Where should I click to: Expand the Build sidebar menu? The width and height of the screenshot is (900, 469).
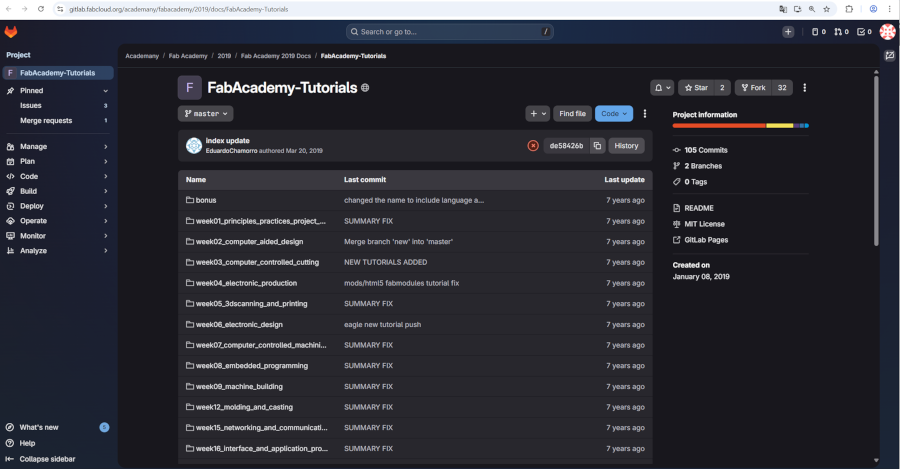pyautogui.click(x=57, y=191)
